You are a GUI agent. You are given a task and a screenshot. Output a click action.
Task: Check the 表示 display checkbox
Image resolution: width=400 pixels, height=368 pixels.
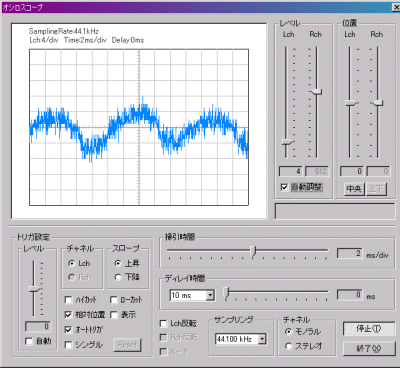pyautogui.click(x=114, y=315)
